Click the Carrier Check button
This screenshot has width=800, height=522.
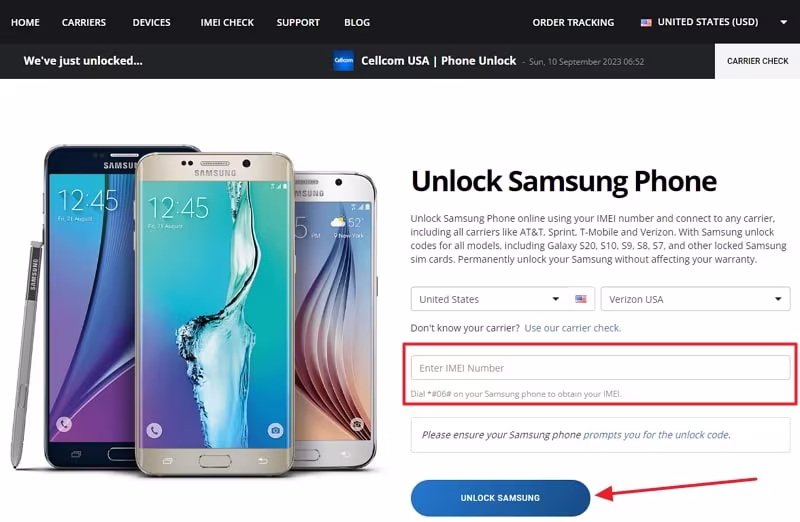tap(757, 61)
